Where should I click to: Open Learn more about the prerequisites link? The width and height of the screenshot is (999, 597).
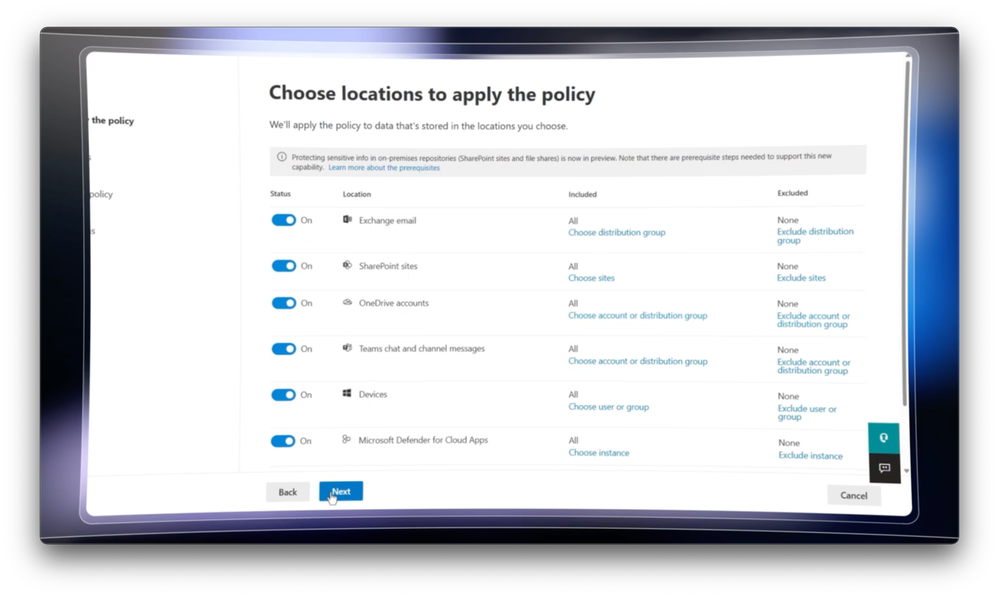[x=384, y=168]
